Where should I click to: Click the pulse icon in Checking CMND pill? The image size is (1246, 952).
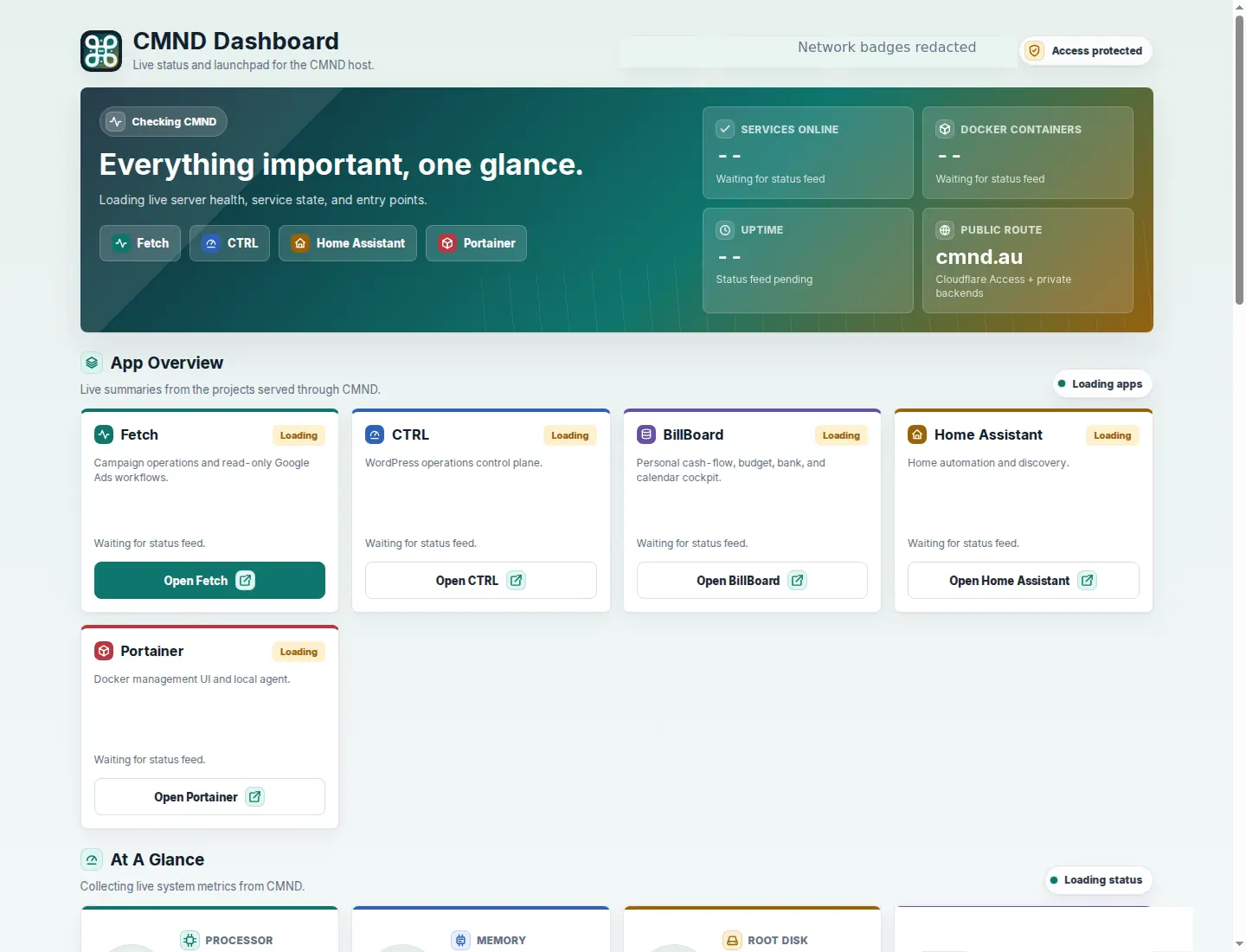116,122
